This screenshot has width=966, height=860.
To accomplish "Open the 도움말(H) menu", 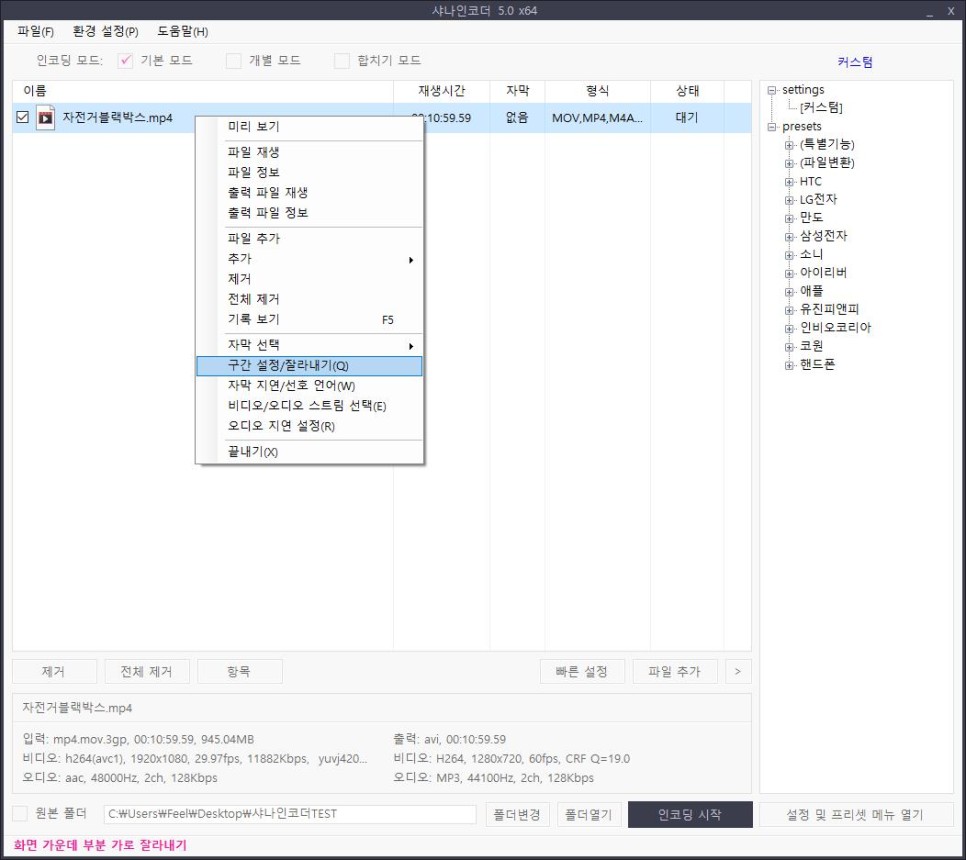I will coord(182,31).
